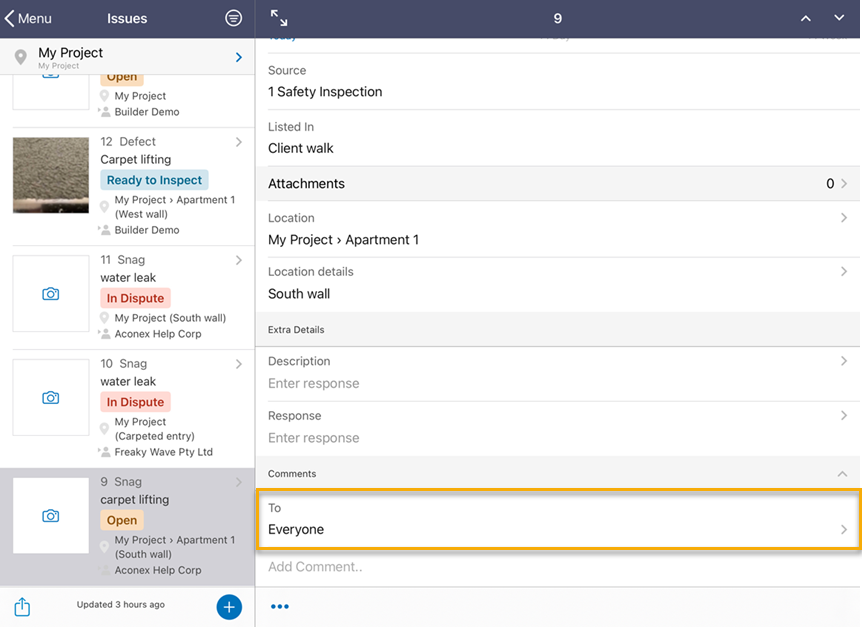The width and height of the screenshot is (862, 627).
Task: Add a new issue with plus button
Action: tap(229, 607)
